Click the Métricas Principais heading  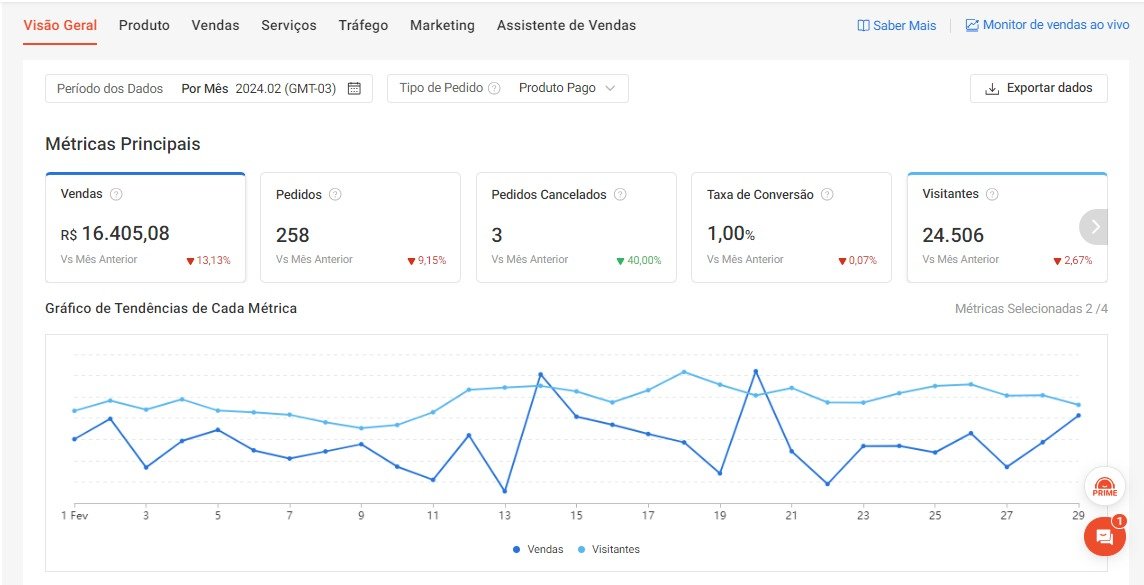point(123,144)
